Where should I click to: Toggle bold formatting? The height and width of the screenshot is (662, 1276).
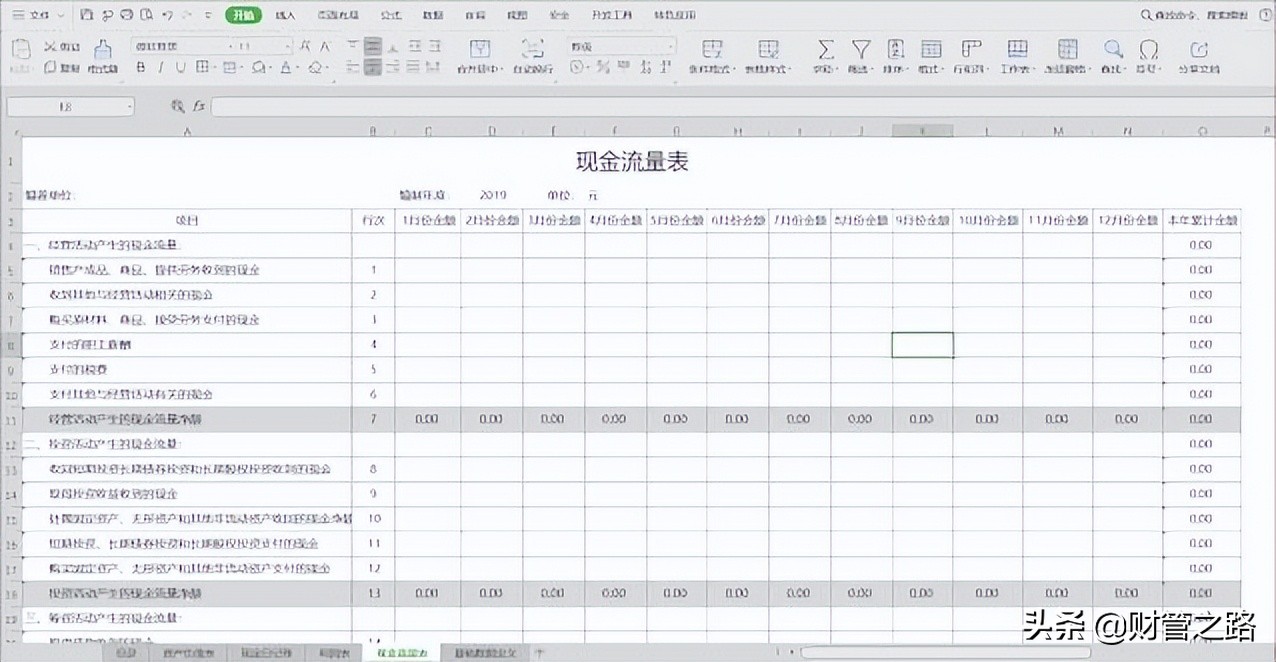(x=140, y=67)
